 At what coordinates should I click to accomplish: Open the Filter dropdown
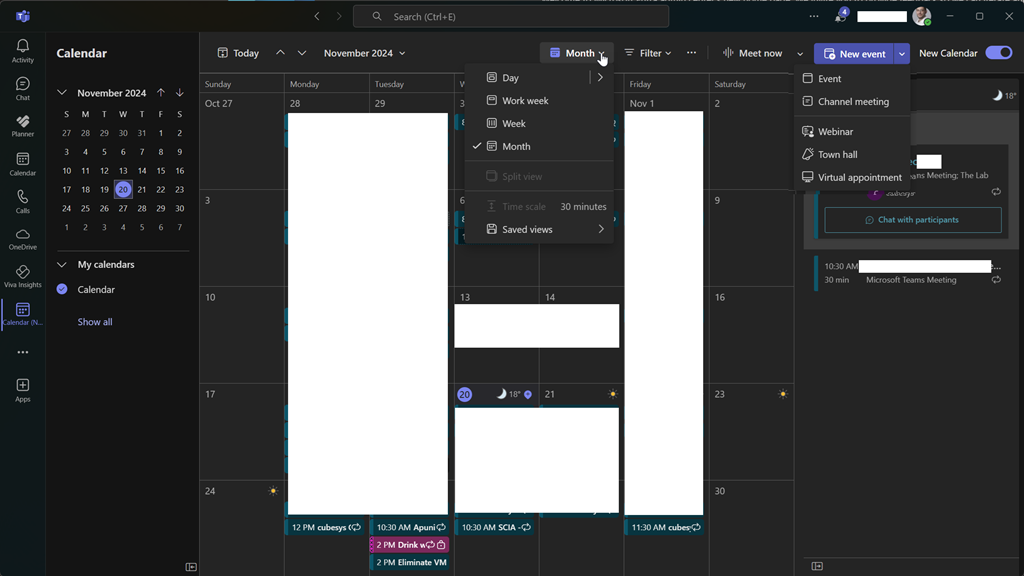pyautogui.click(x=648, y=53)
